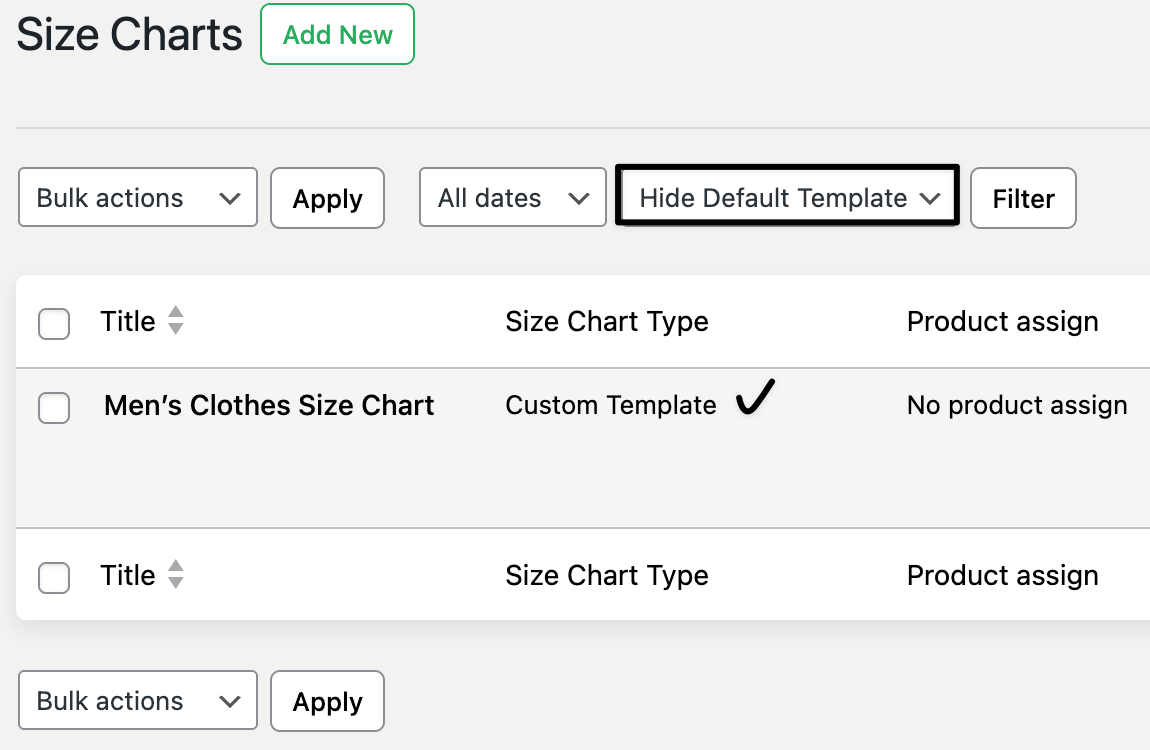The width and height of the screenshot is (1150, 750).
Task: Click the chevron on Hide Default Template
Action: (x=931, y=197)
